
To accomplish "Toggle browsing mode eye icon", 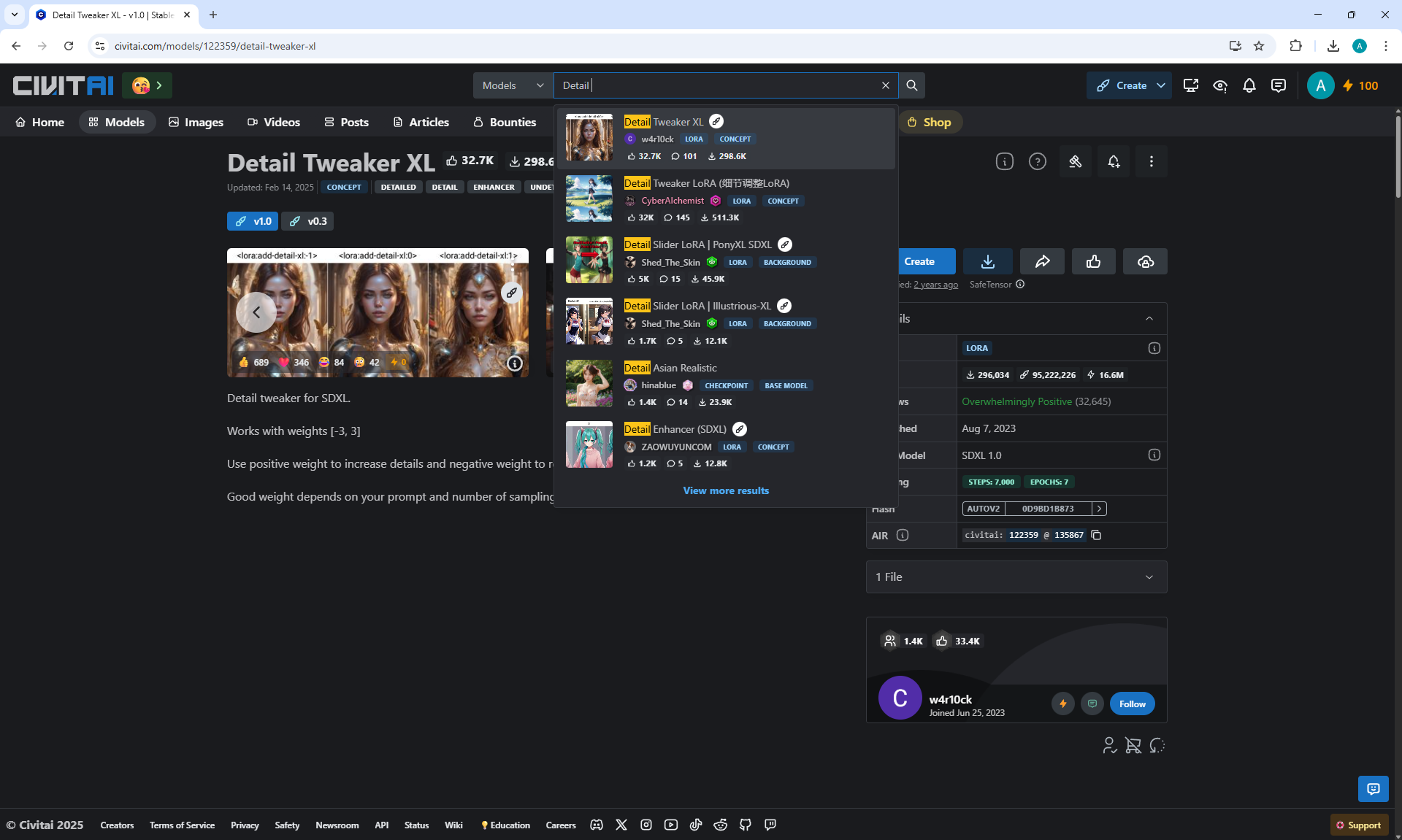I will 1219,85.
